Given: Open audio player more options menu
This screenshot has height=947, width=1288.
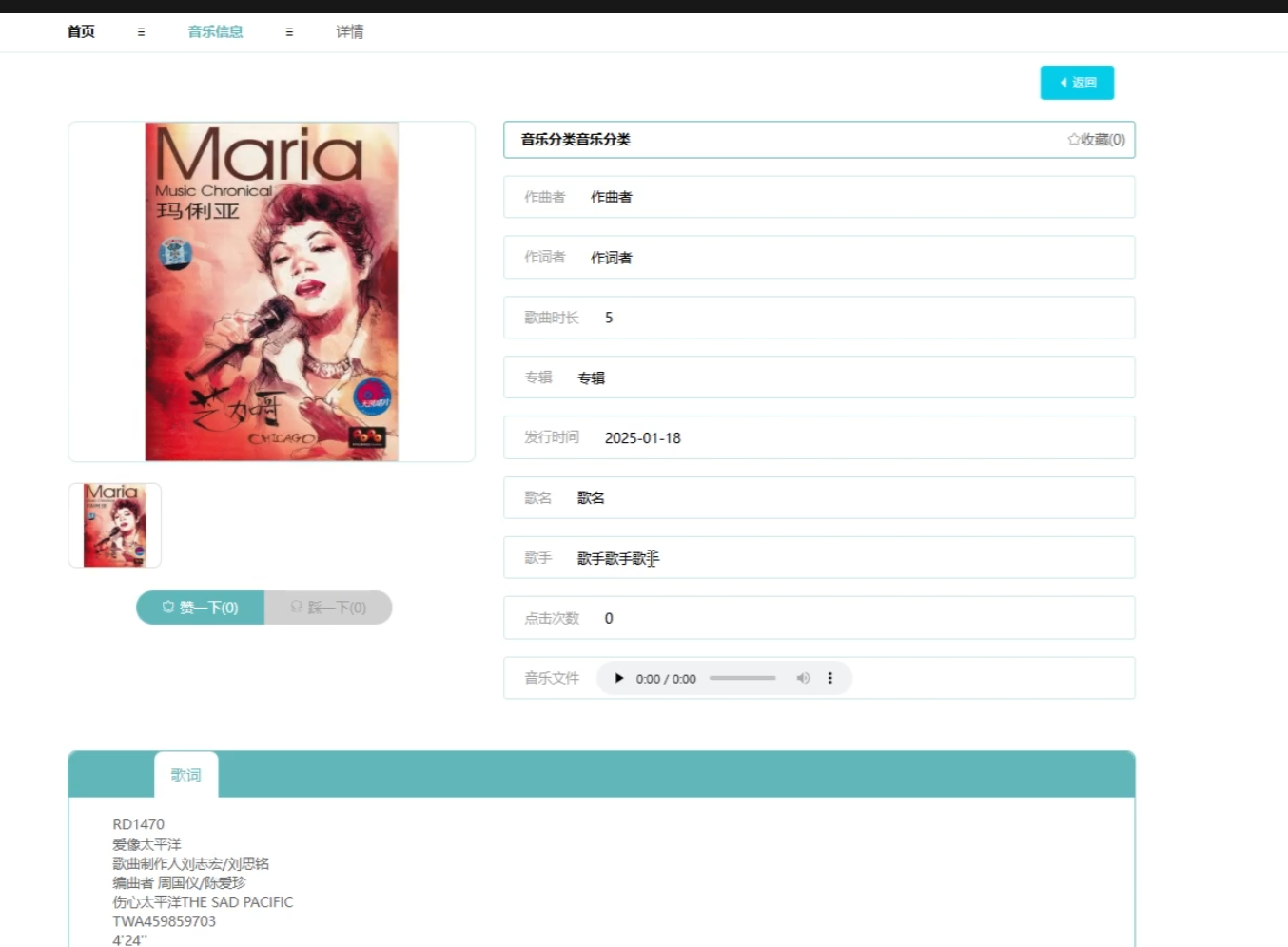Looking at the screenshot, I should [830, 678].
